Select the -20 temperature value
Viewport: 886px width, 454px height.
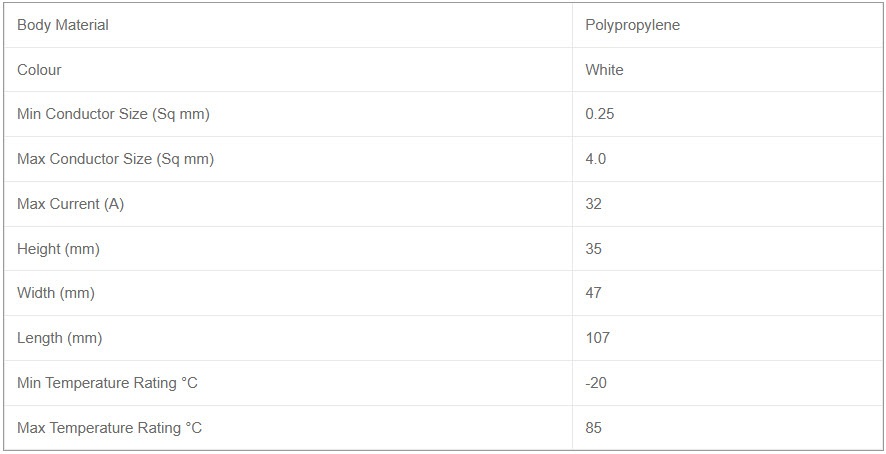click(596, 383)
